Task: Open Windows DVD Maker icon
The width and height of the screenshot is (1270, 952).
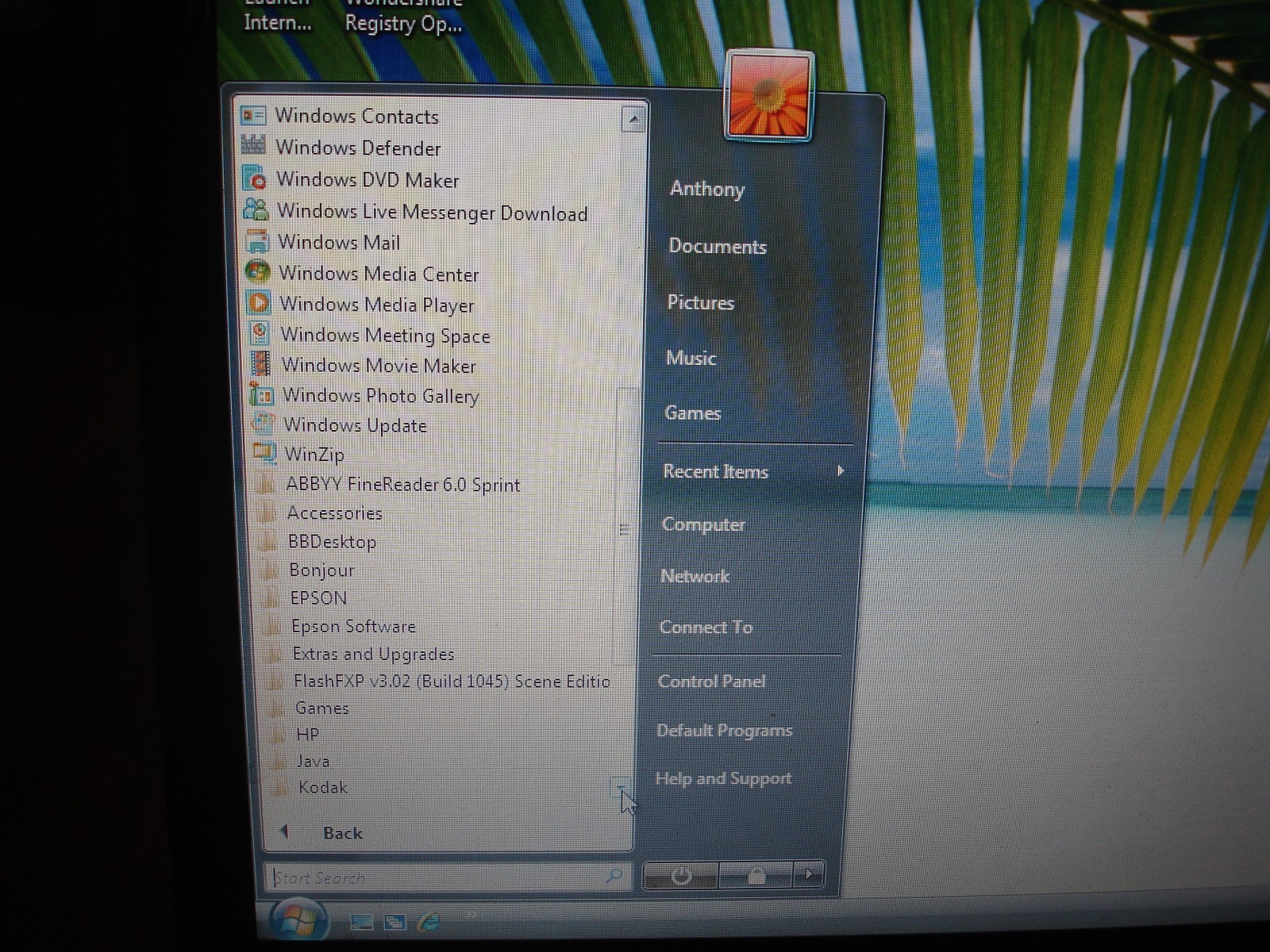Action: 254,178
